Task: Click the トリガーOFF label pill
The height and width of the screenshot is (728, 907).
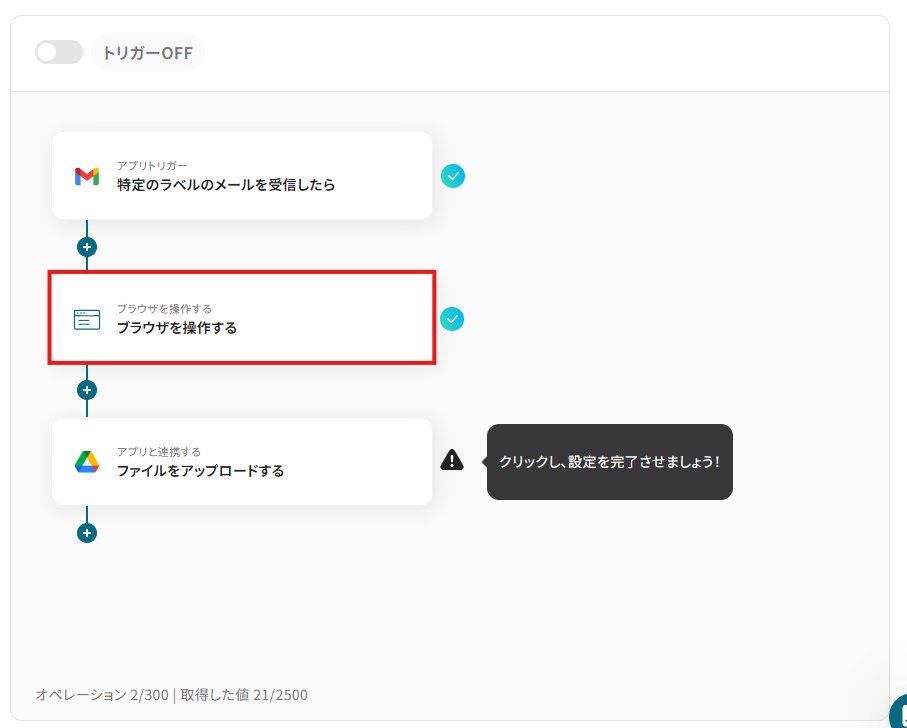Action: [148, 53]
